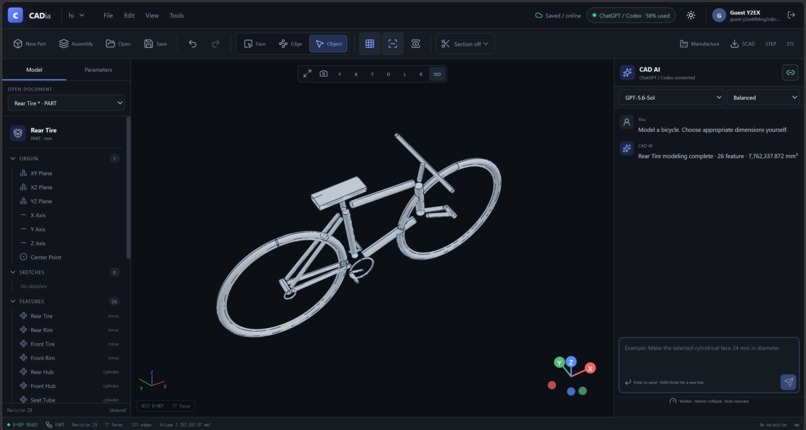Open the View menu
Viewport: 806px width, 430px height.
tap(152, 15)
